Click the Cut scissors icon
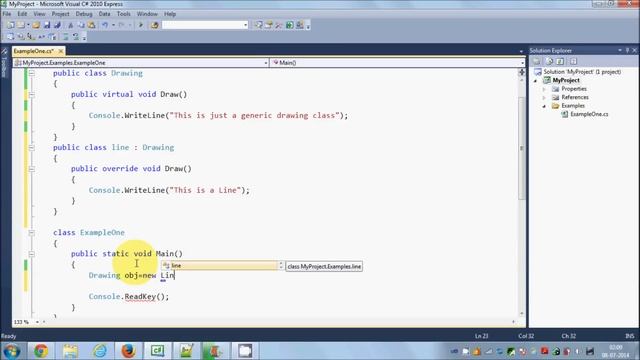The height and width of the screenshot is (360, 640). click(71, 25)
